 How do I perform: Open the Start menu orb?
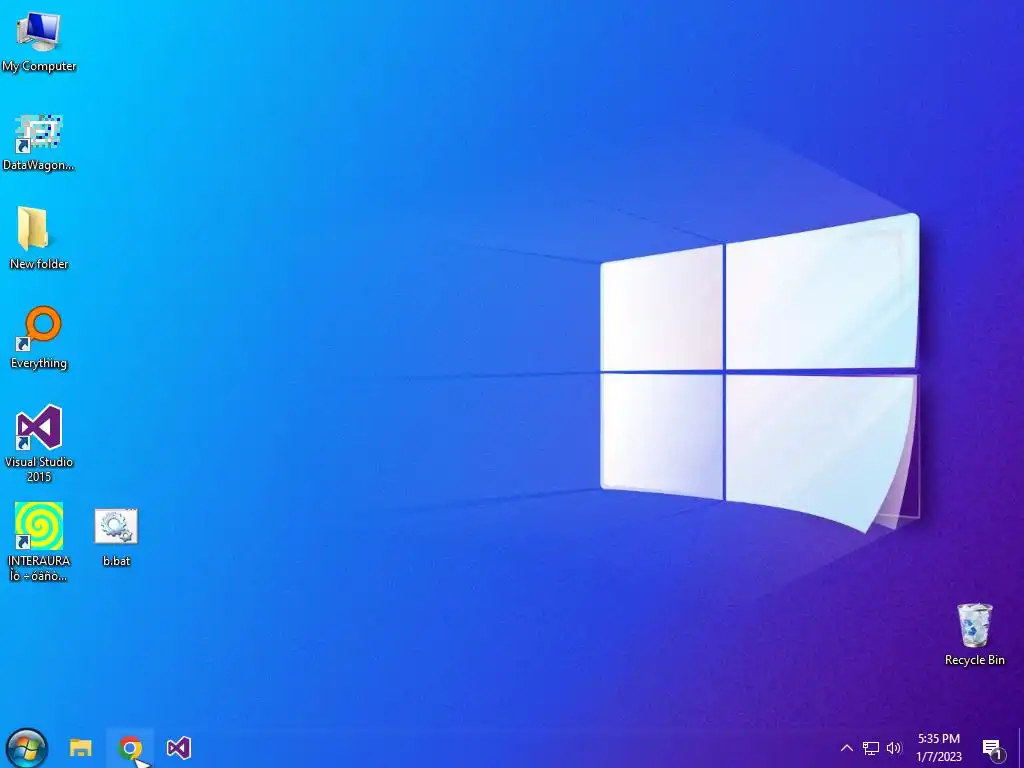coord(27,748)
